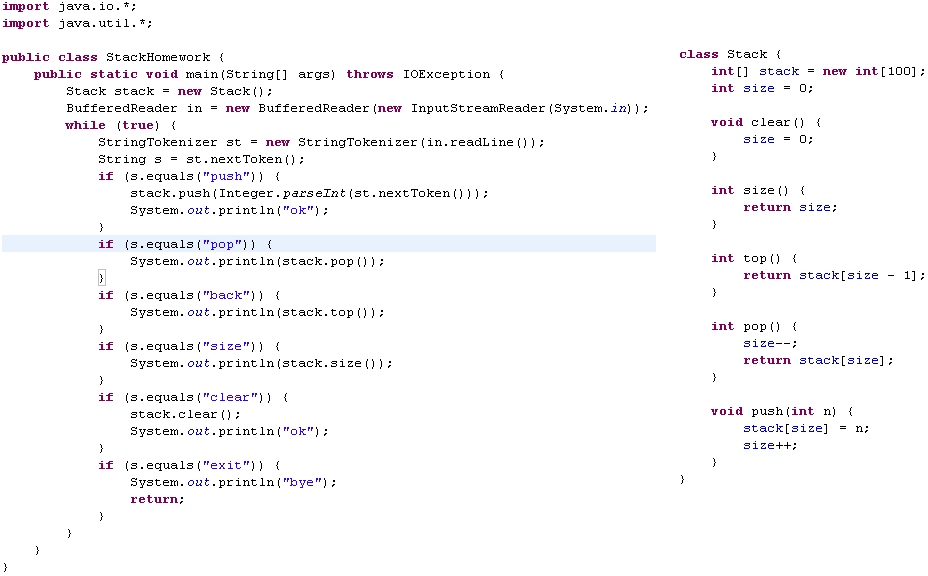Click the "int top() {" method header
The height and width of the screenshot is (576, 928).
(755, 259)
